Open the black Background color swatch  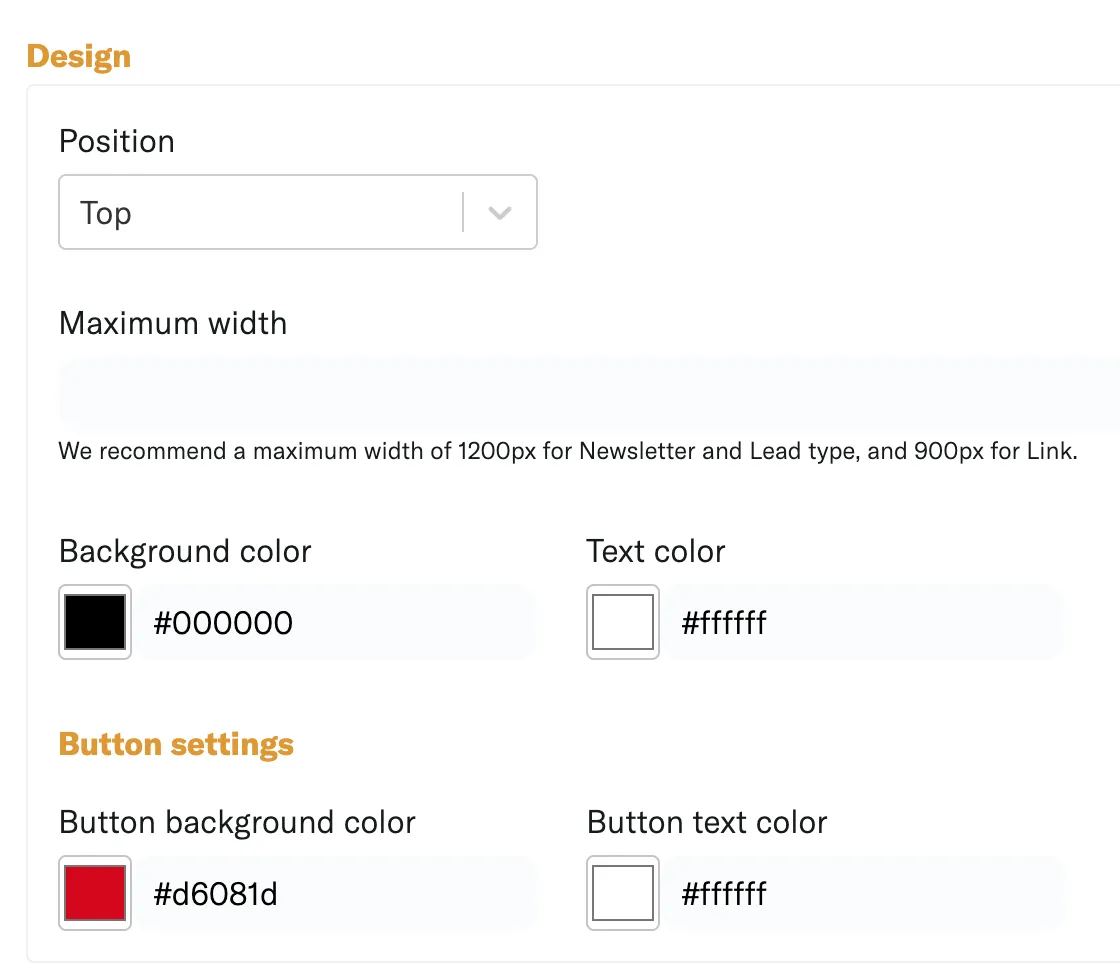tap(95, 622)
